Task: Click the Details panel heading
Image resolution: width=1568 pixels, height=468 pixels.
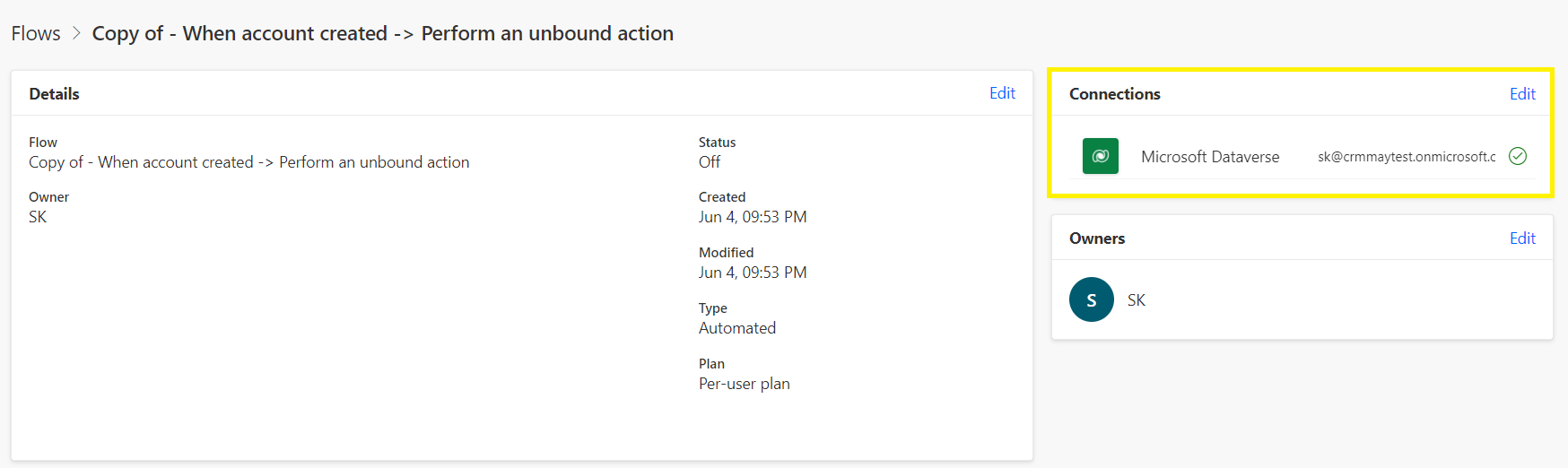Action: pyautogui.click(x=54, y=94)
